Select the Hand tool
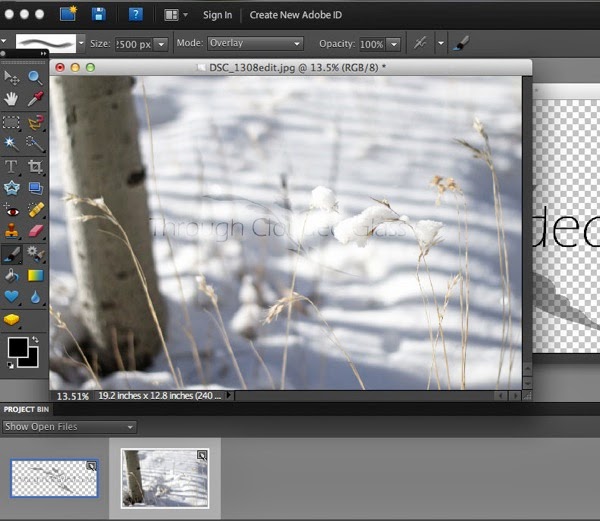This screenshot has height=521, width=600. [x=12, y=99]
